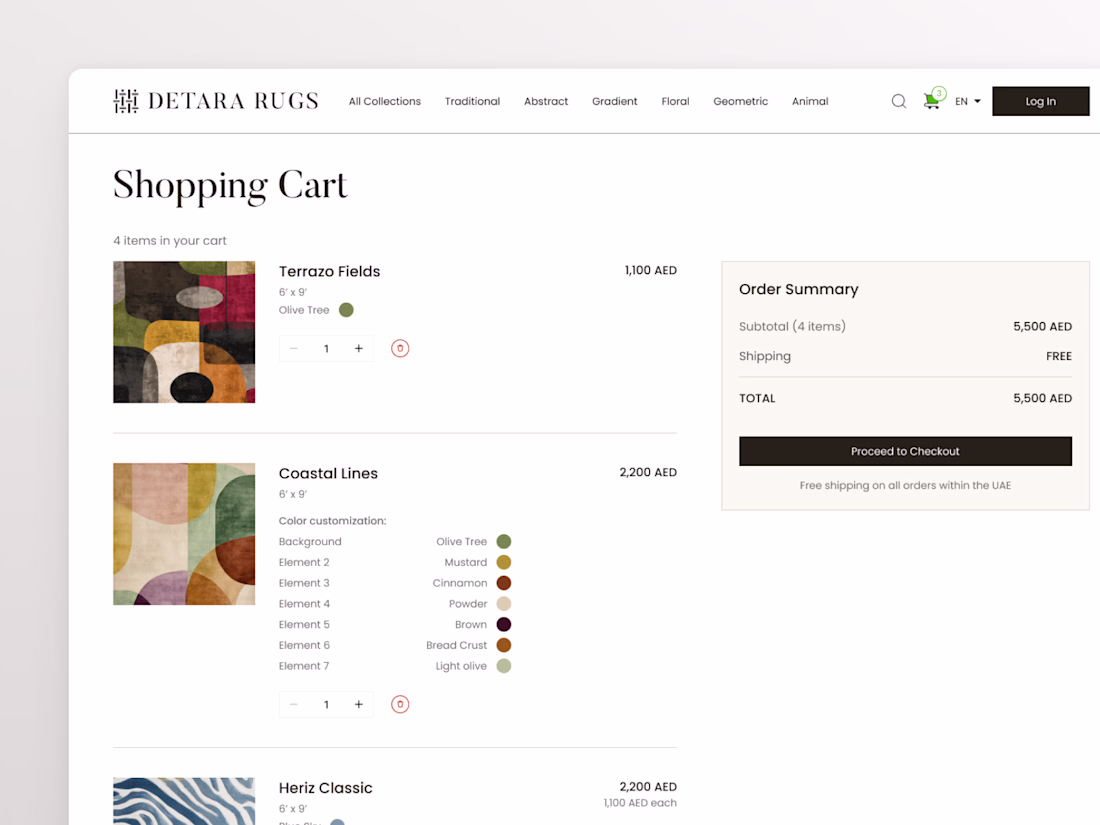Screen dimensions: 1100x825
Task: Delete Coastal Lines from cart
Action: (x=400, y=704)
